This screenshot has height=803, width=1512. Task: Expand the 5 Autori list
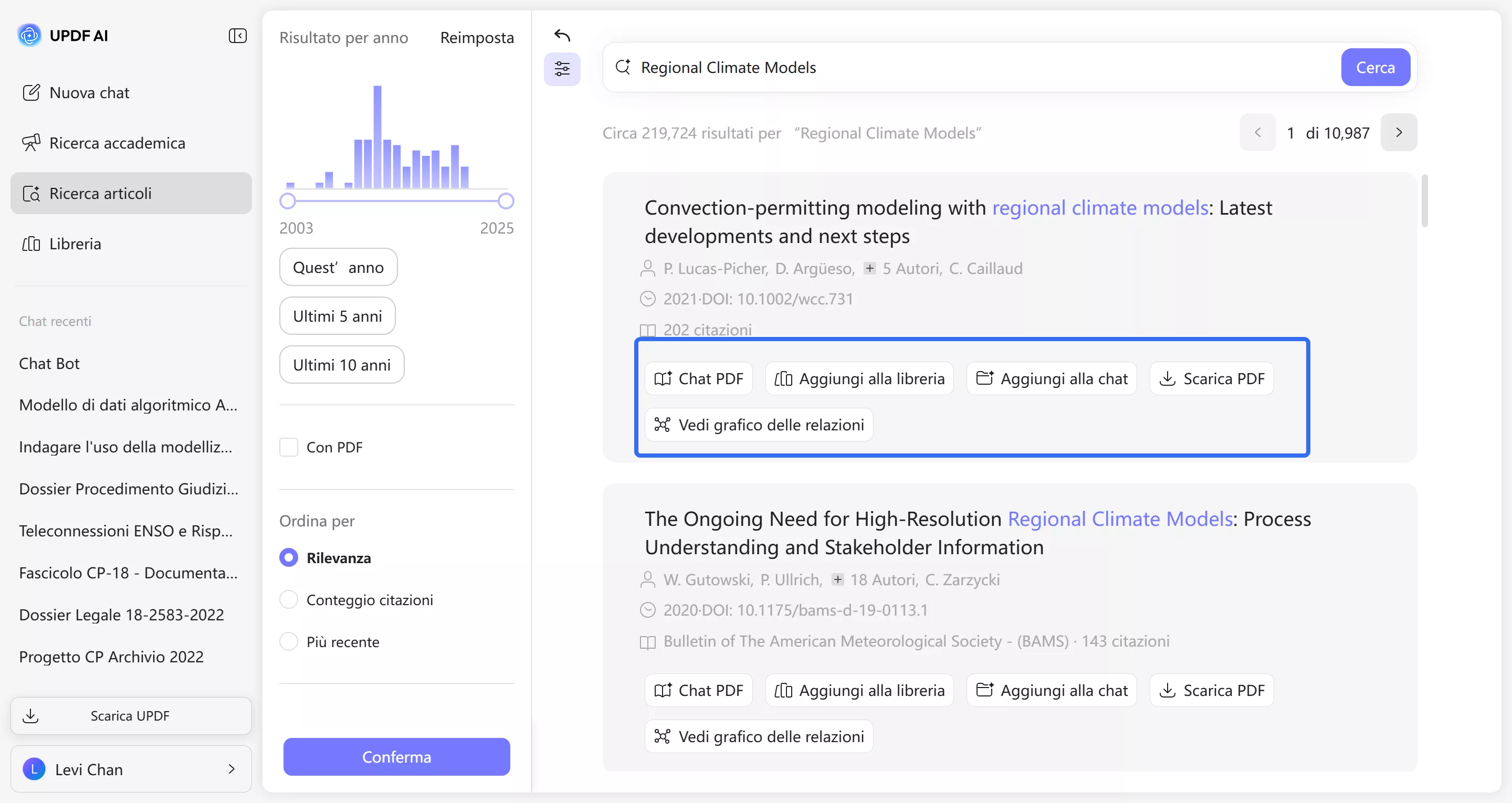[x=869, y=268]
